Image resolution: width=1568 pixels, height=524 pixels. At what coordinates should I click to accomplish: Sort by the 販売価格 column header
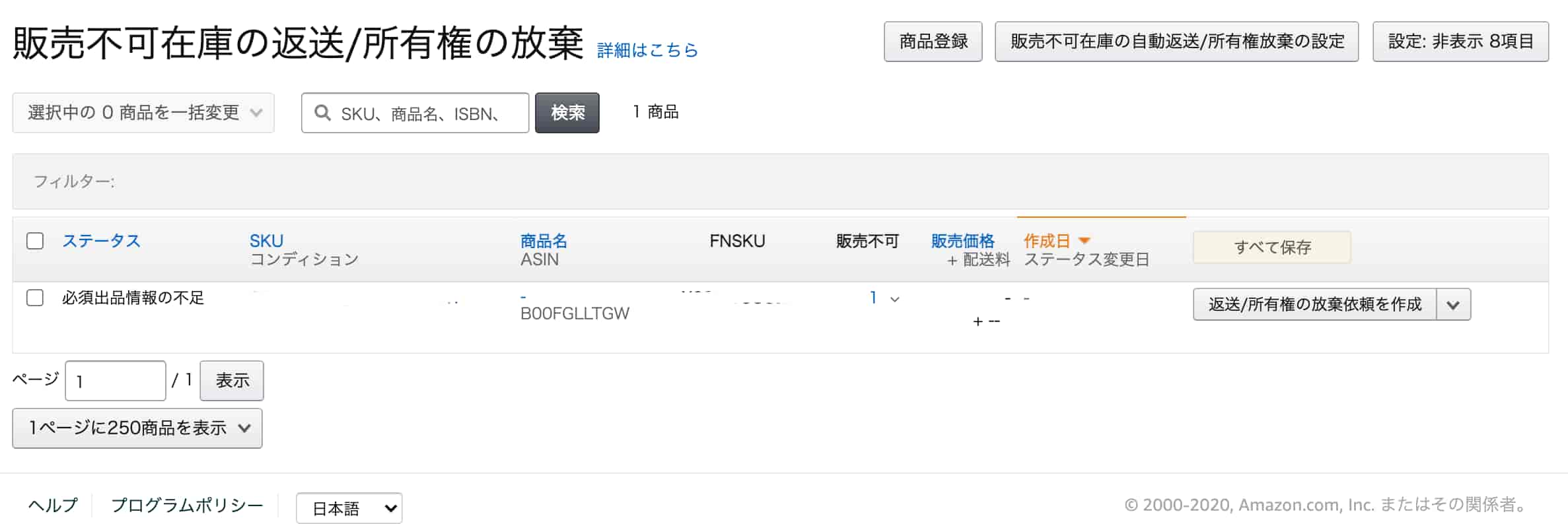(962, 241)
